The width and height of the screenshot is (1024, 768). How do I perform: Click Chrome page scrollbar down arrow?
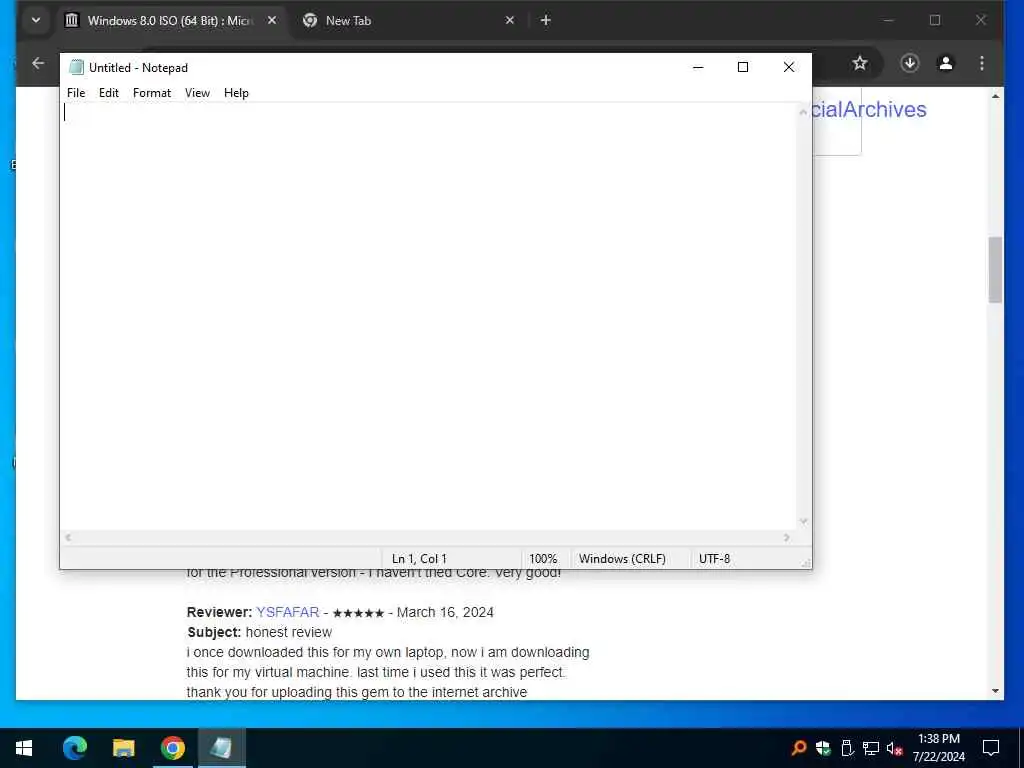click(995, 691)
